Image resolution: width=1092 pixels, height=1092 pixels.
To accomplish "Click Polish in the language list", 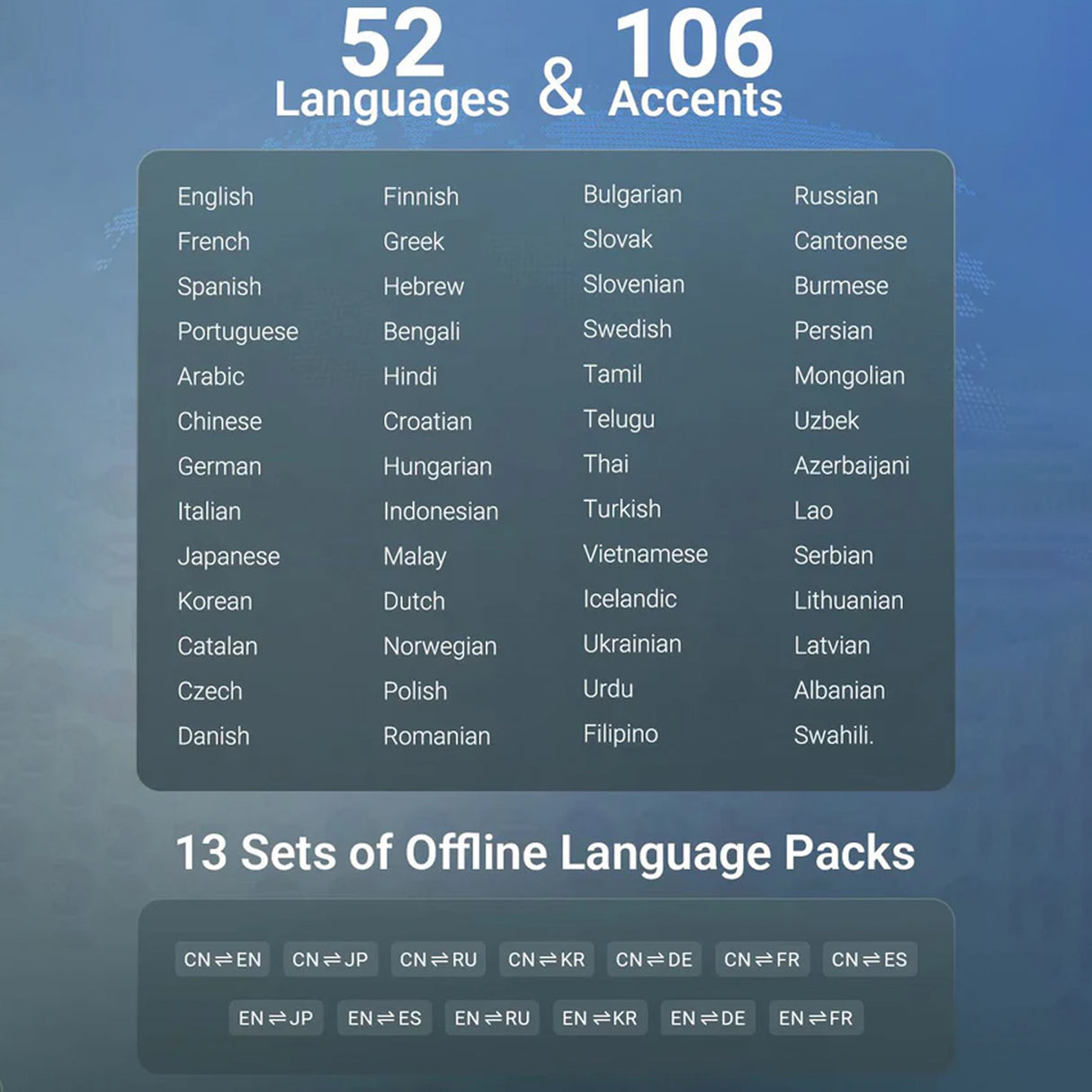I will click(415, 691).
